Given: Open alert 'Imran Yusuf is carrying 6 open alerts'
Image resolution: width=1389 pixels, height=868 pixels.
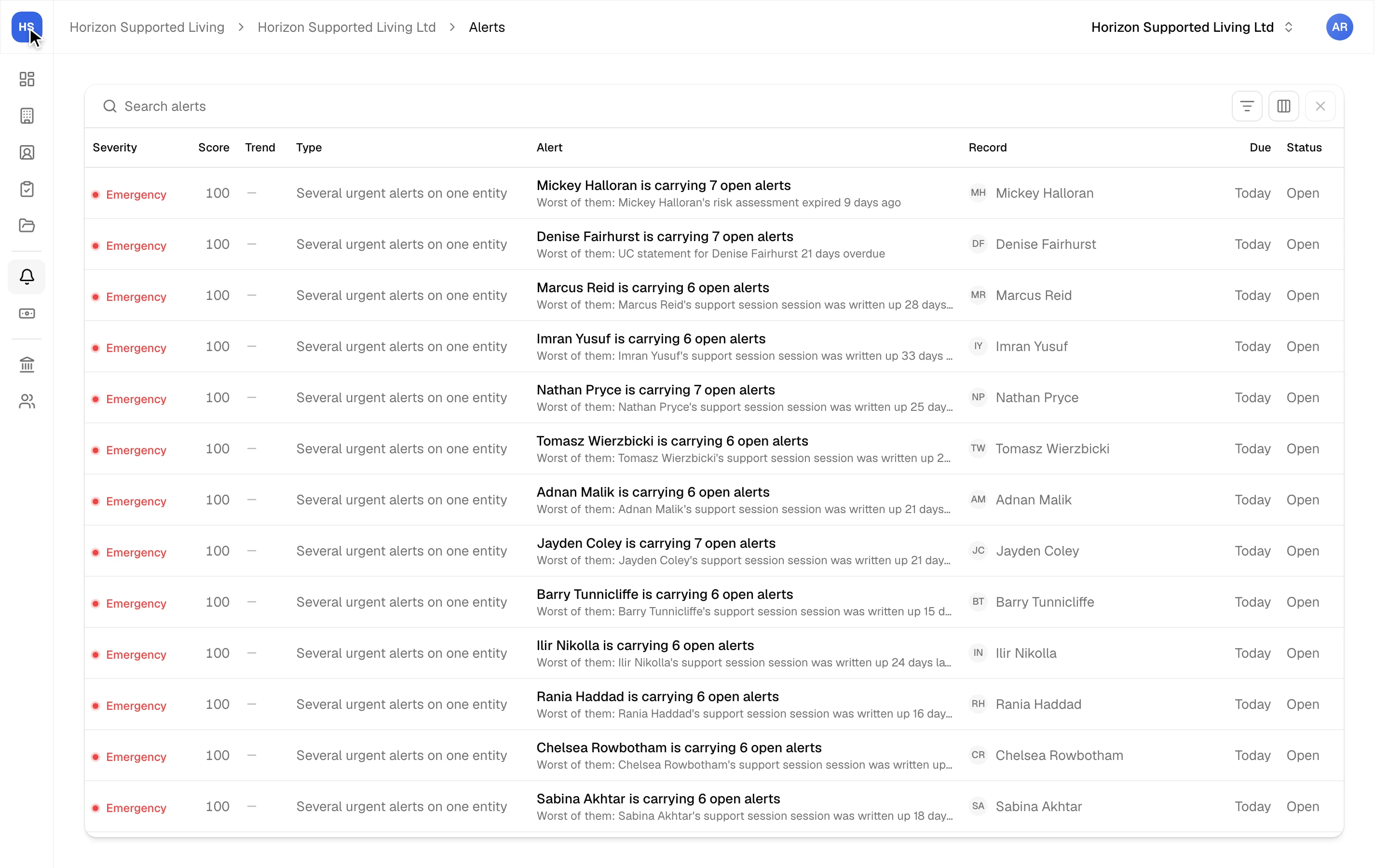Looking at the screenshot, I should (x=651, y=339).
